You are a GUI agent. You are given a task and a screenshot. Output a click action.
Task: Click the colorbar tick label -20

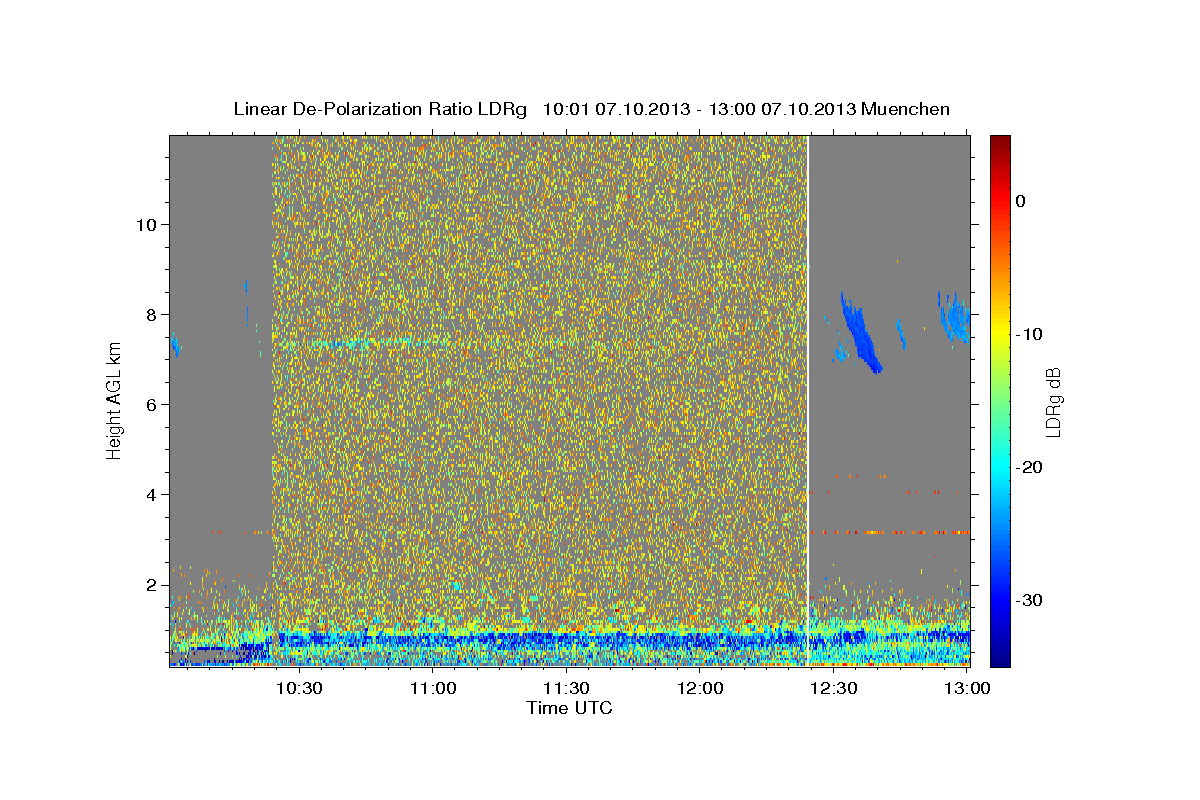tap(1029, 467)
